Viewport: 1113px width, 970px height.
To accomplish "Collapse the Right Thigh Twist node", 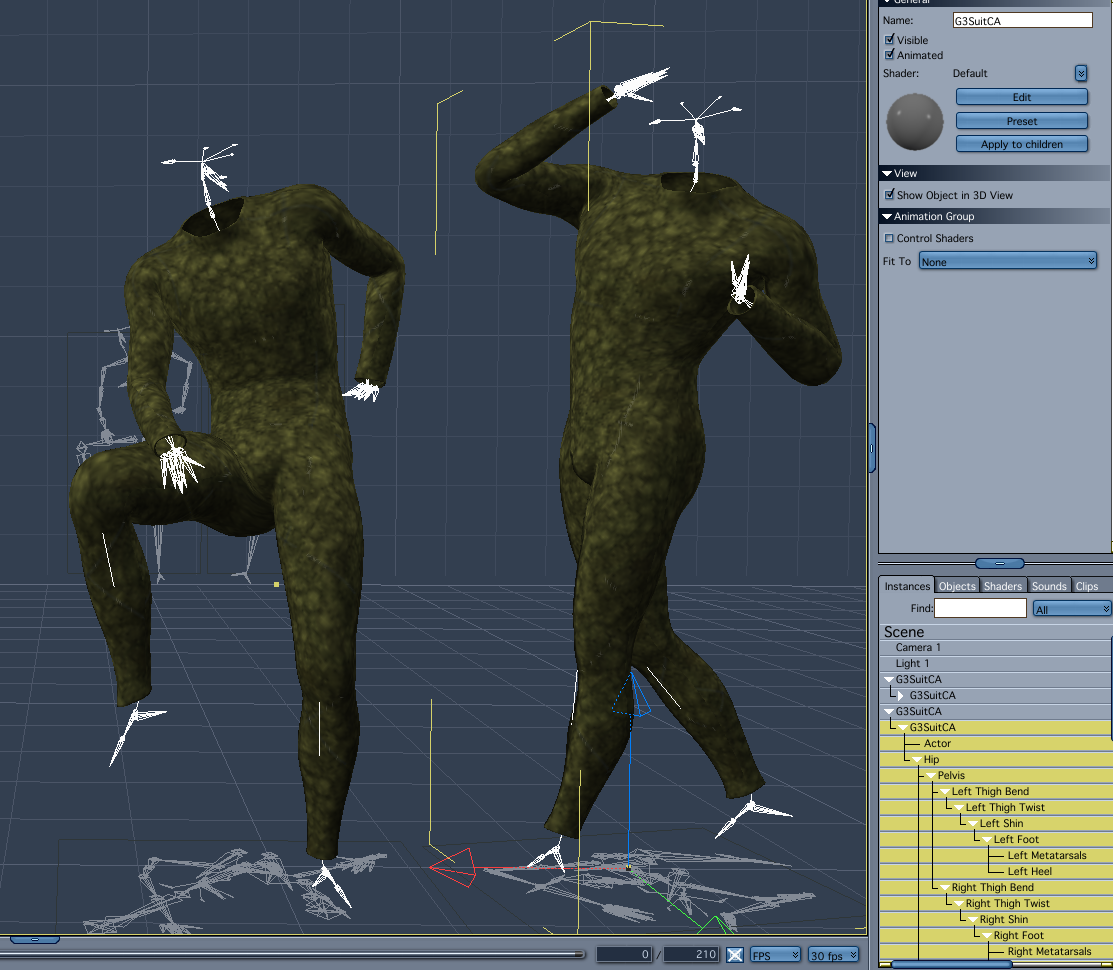I will pyautogui.click(x=958, y=904).
